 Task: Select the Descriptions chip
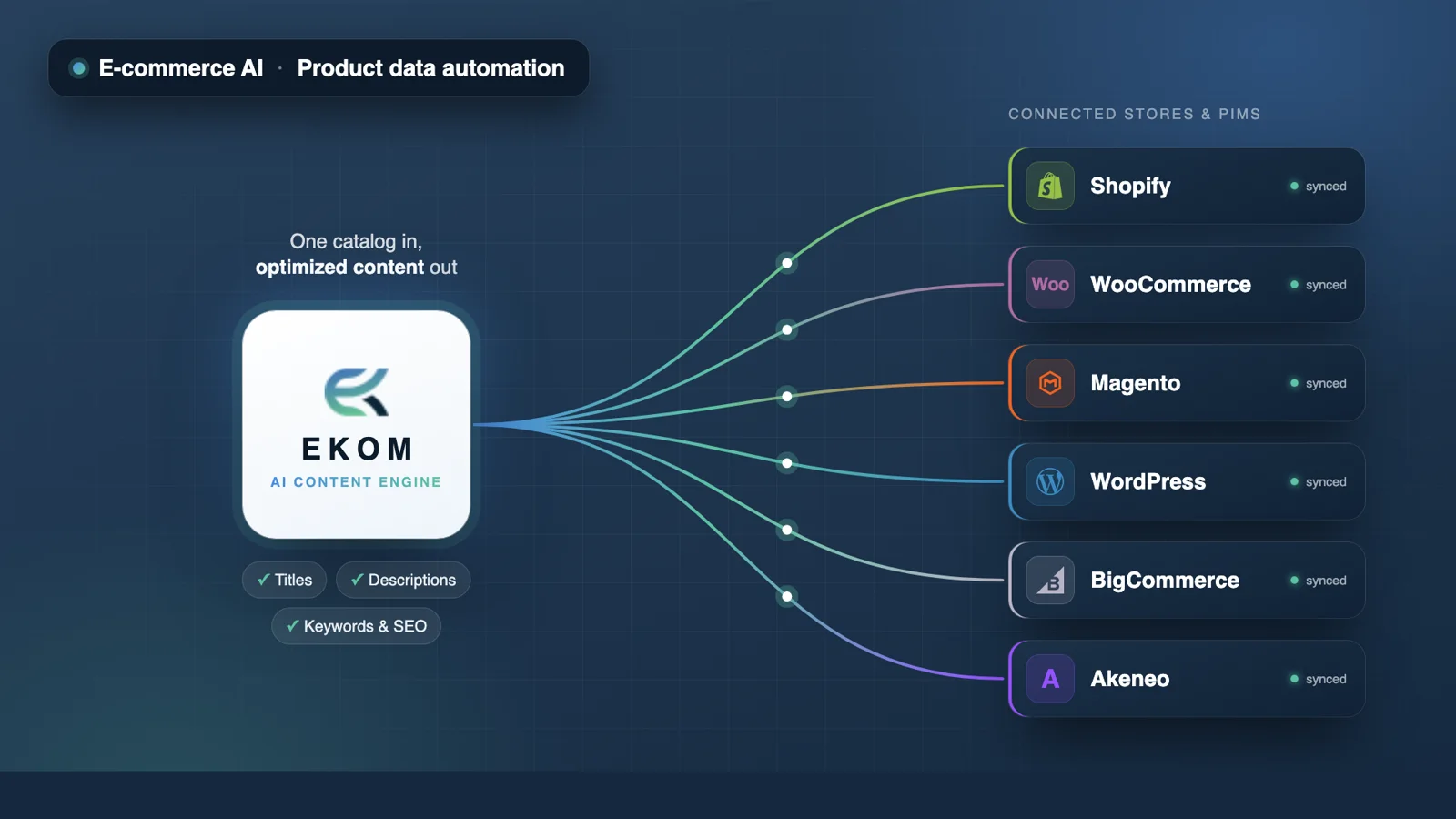[403, 580]
